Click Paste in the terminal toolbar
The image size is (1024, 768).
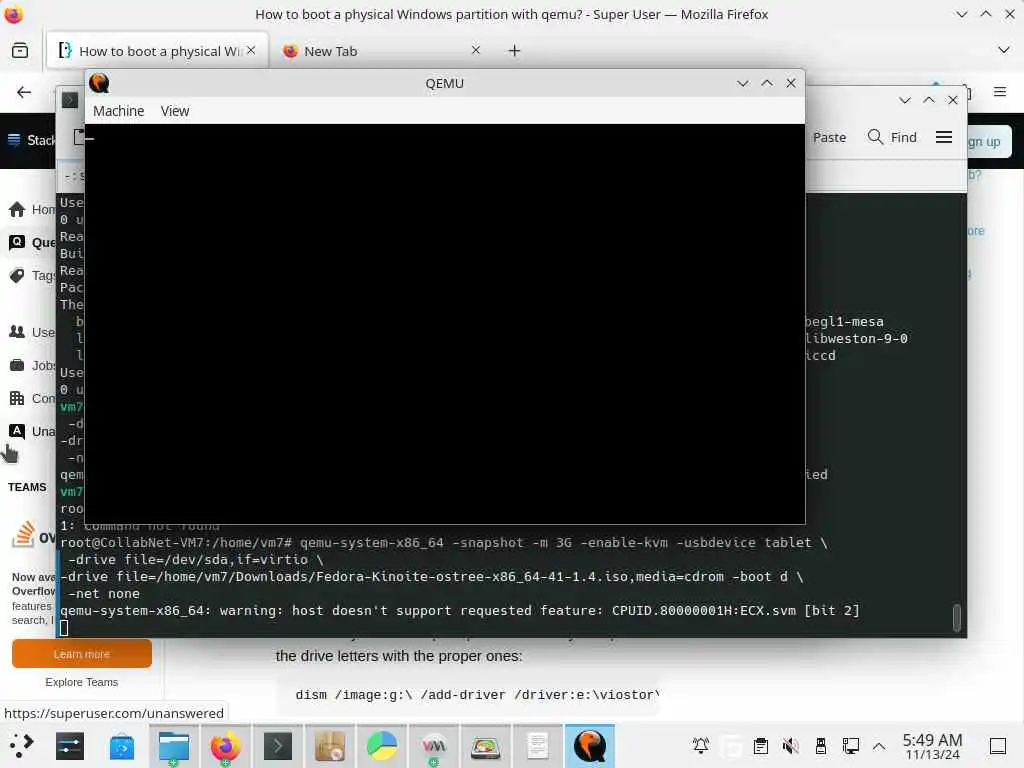coord(829,137)
